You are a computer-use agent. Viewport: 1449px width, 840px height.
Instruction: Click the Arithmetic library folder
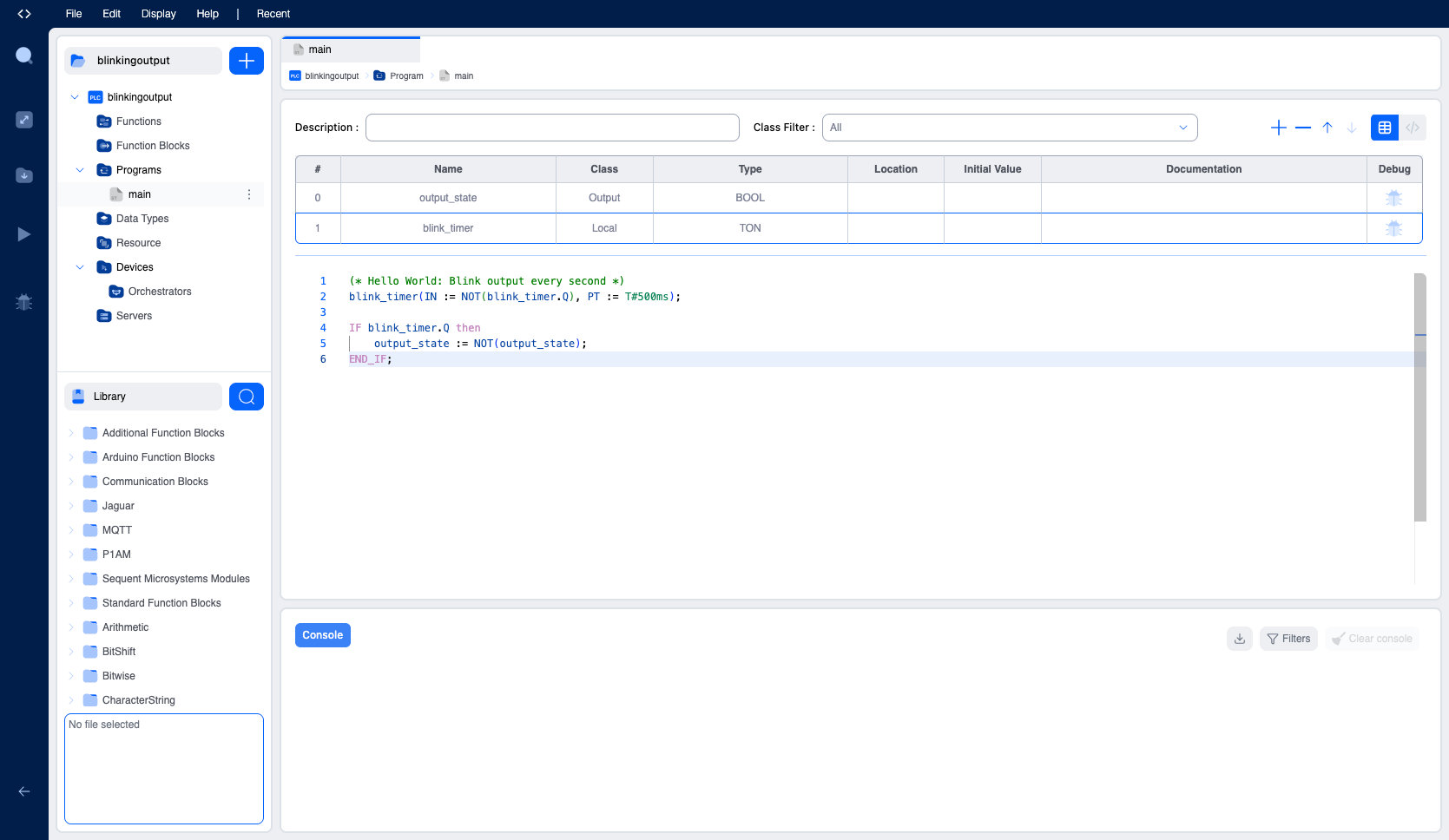125,627
